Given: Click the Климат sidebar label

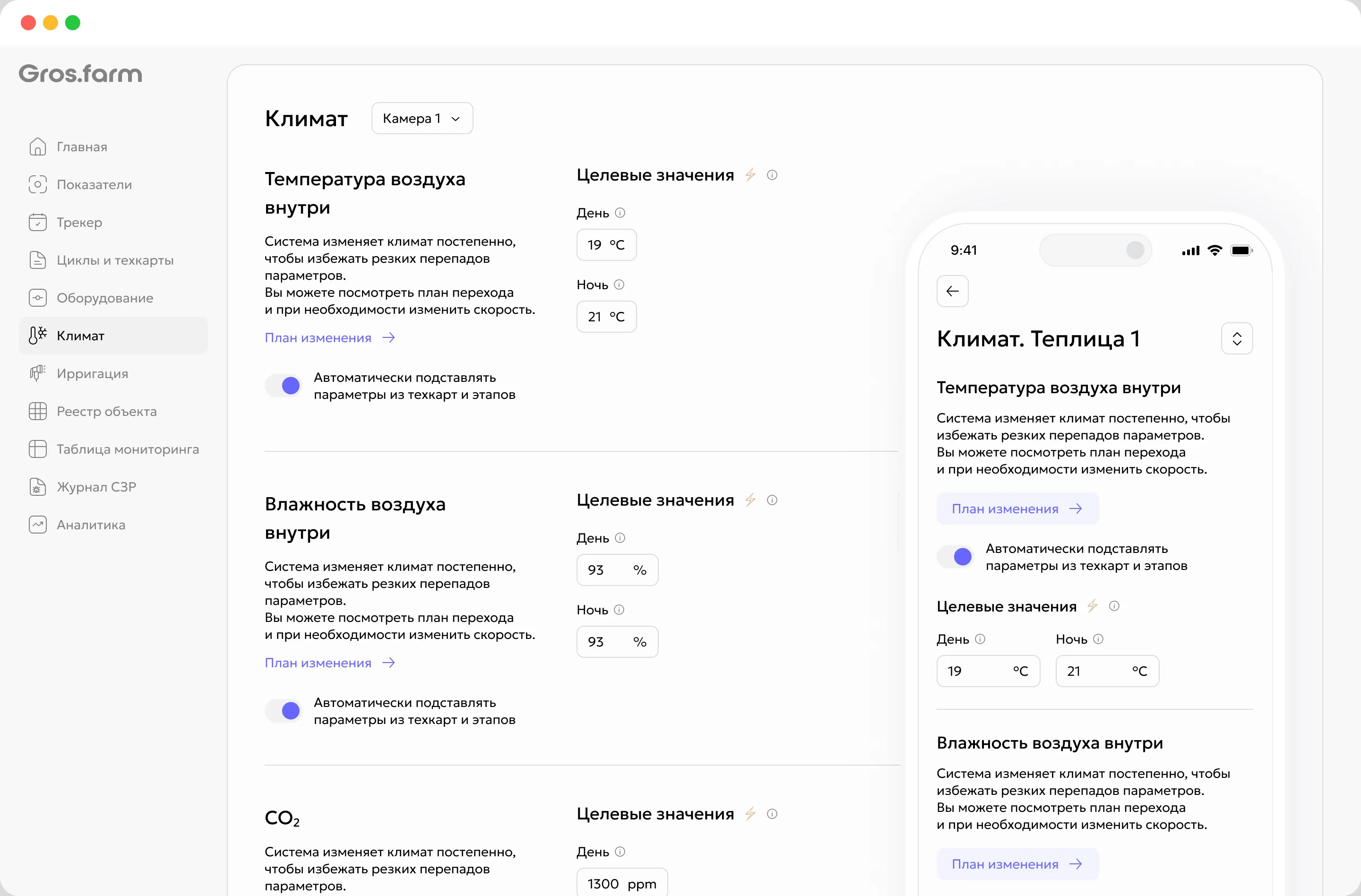Looking at the screenshot, I should pos(81,336).
